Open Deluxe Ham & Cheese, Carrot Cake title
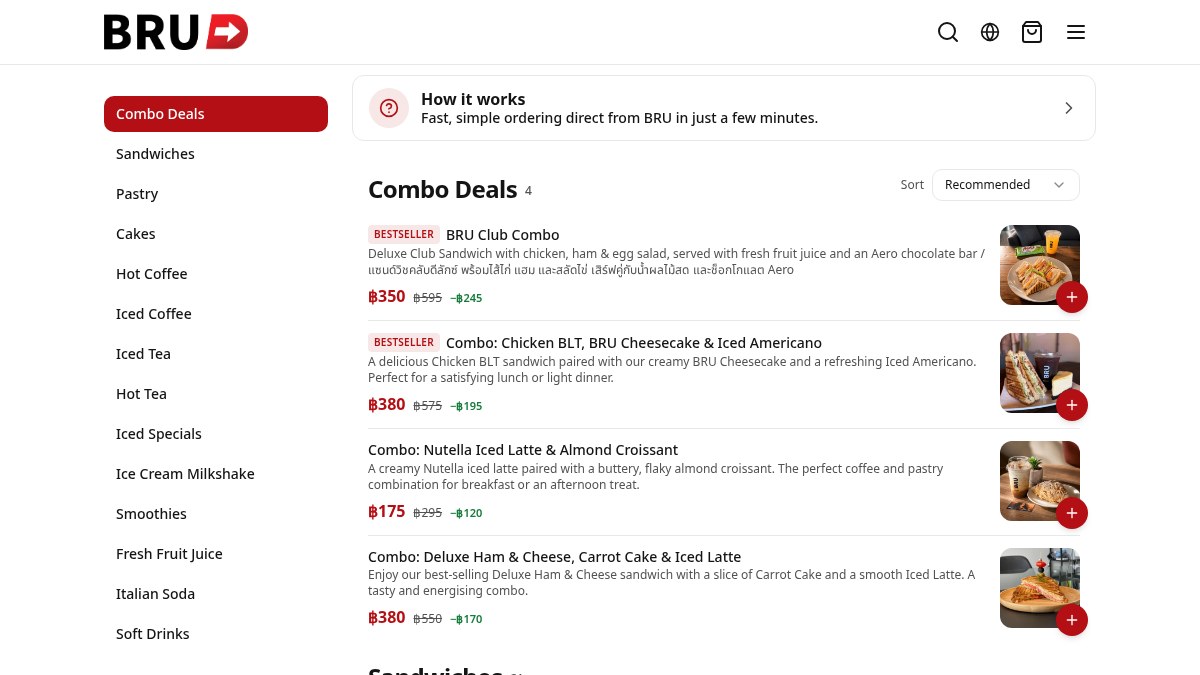1200x675 pixels. point(555,557)
